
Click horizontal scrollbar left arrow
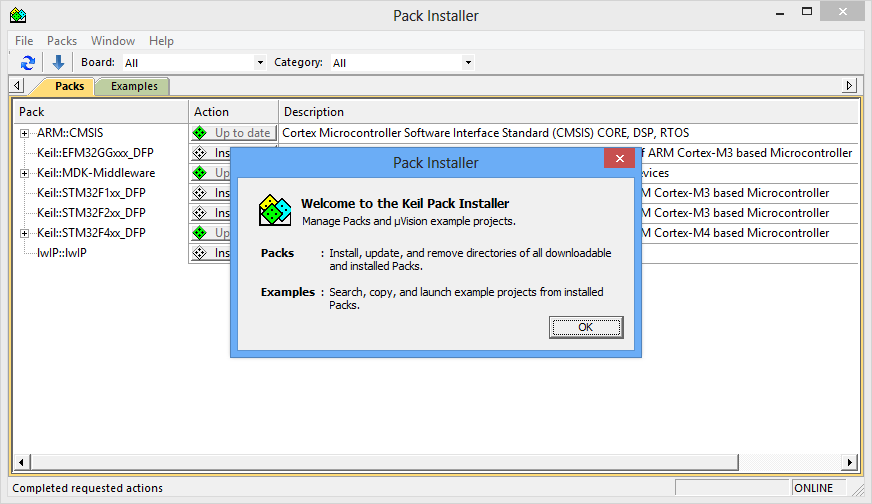pos(21,462)
